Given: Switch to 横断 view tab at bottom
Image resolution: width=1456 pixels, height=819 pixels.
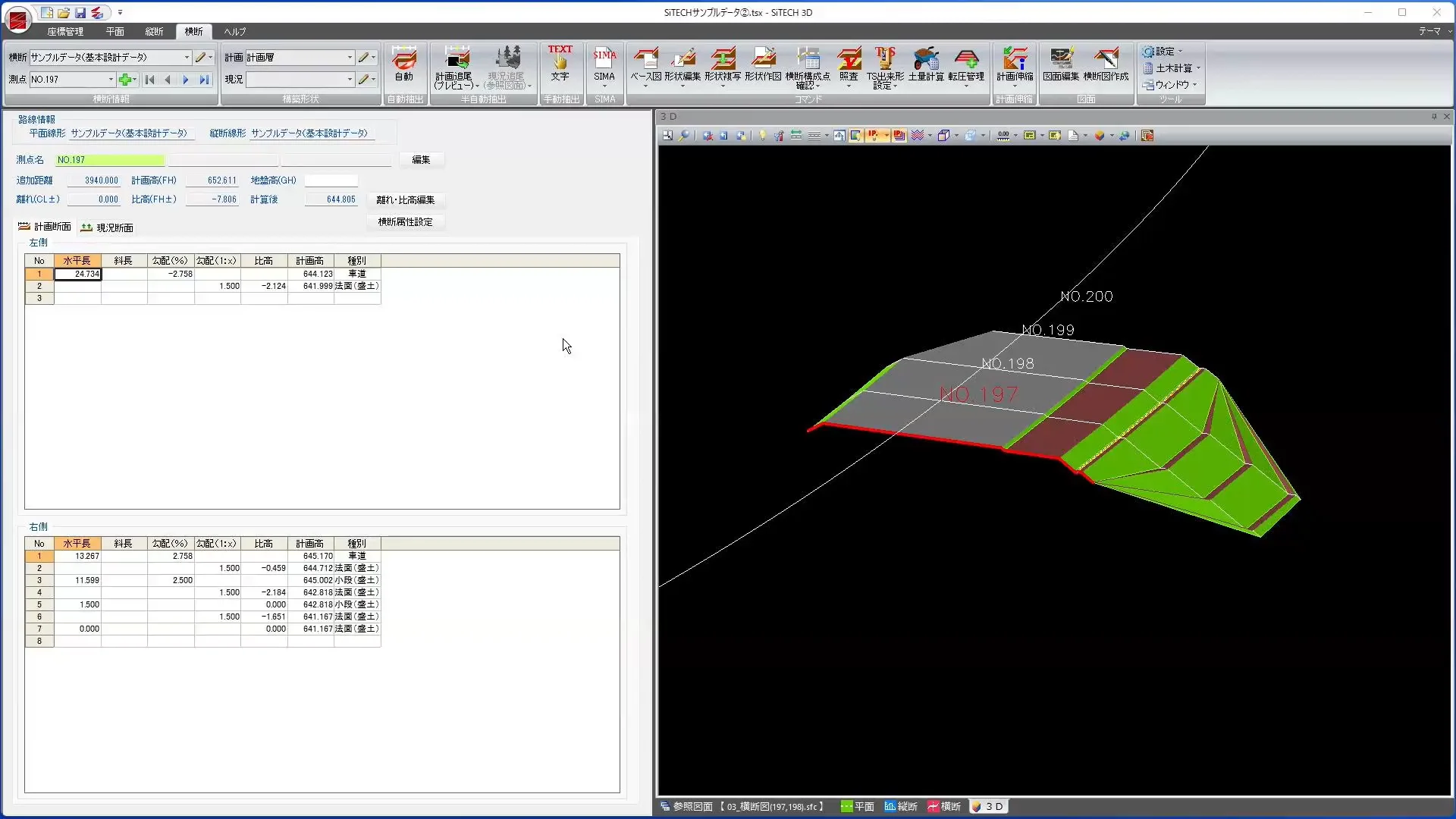Looking at the screenshot, I should (944, 806).
